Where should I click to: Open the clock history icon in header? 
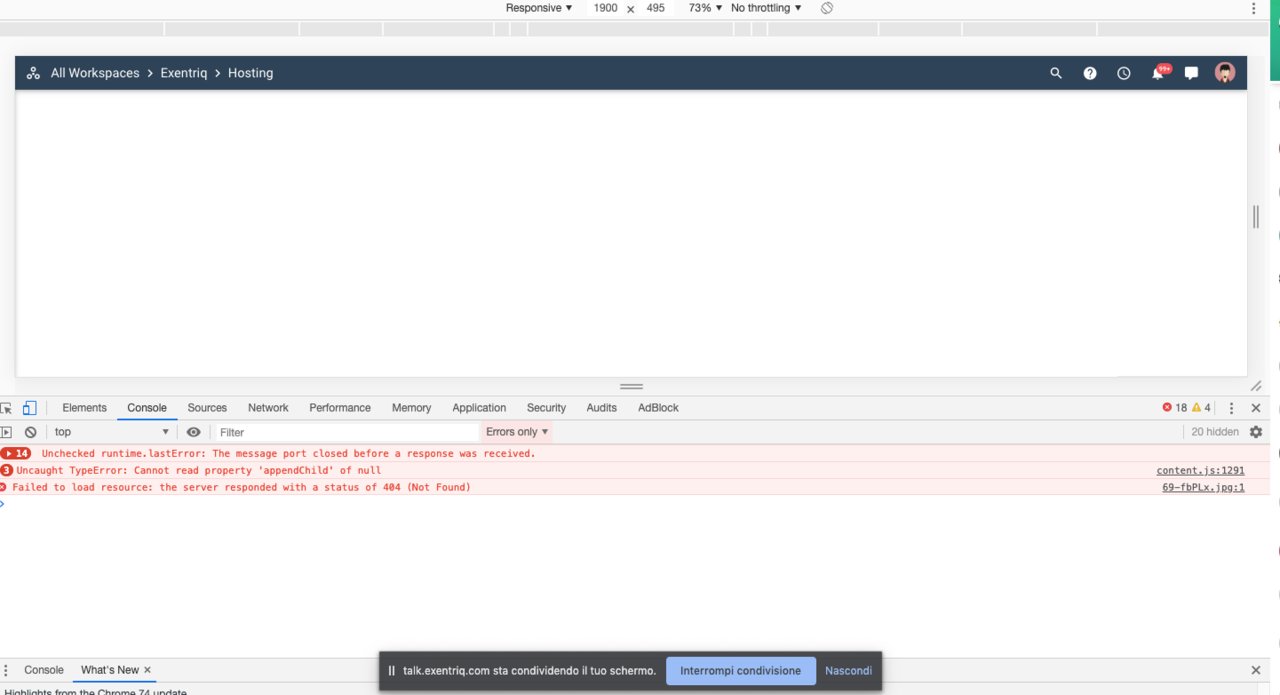pos(1124,73)
